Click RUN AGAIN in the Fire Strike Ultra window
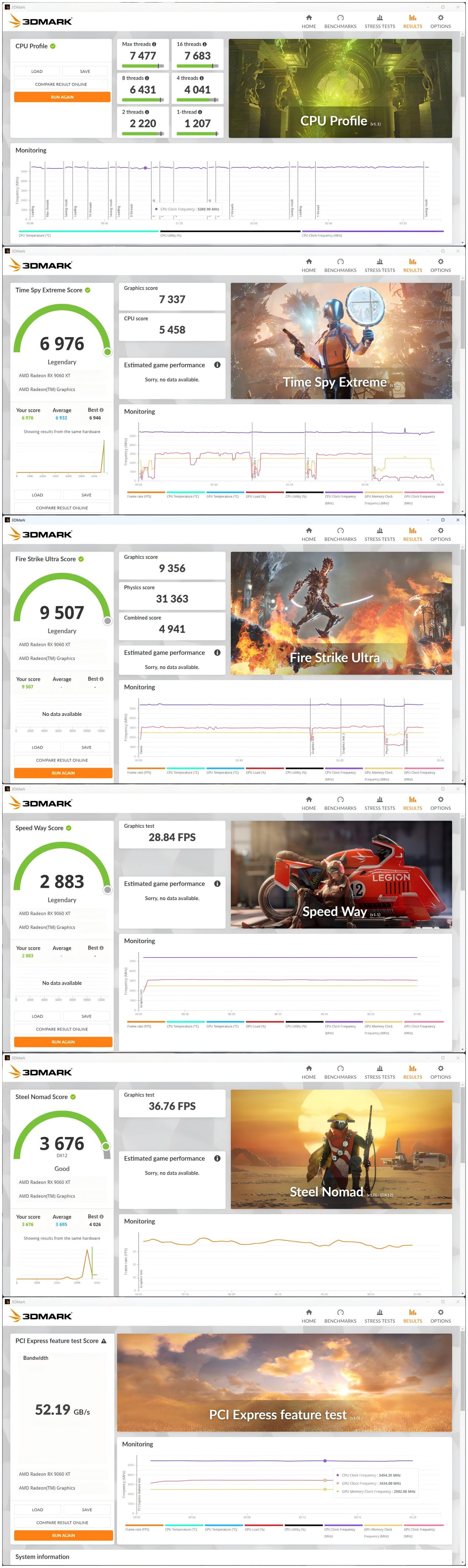The image size is (468, 1568). click(x=63, y=773)
